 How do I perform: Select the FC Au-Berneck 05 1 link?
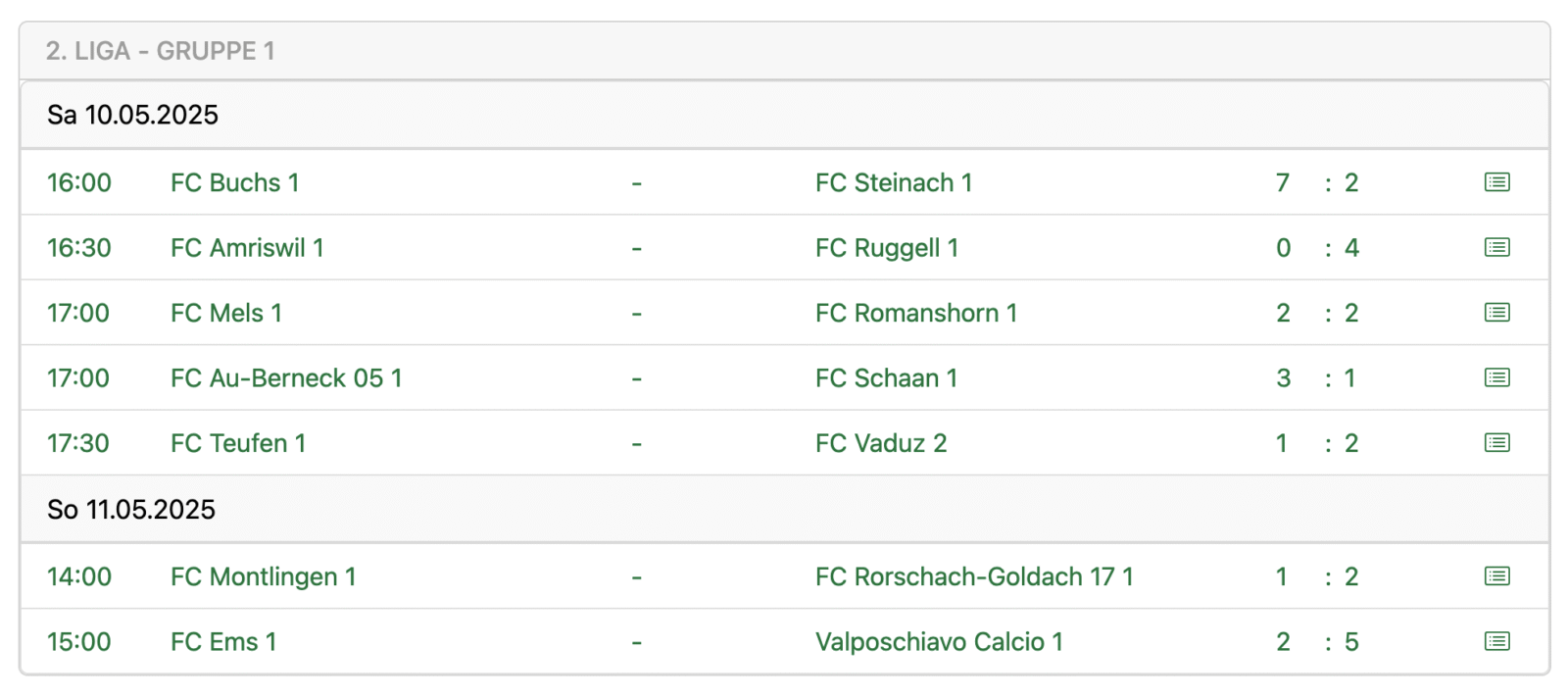pyautogui.click(x=286, y=378)
